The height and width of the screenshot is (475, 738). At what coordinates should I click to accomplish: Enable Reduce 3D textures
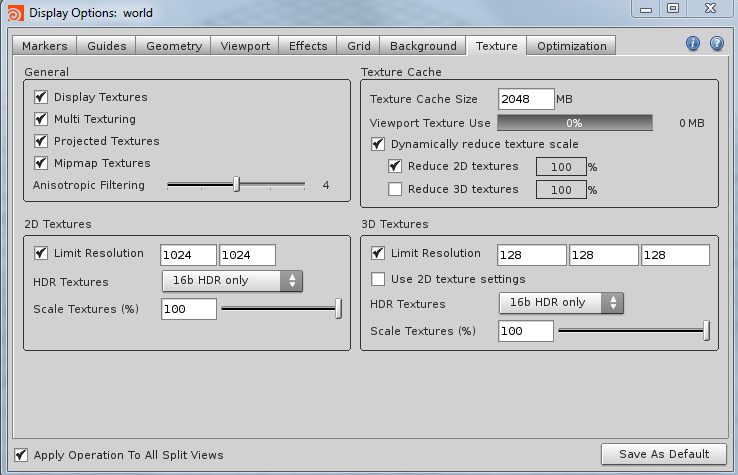(x=395, y=189)
